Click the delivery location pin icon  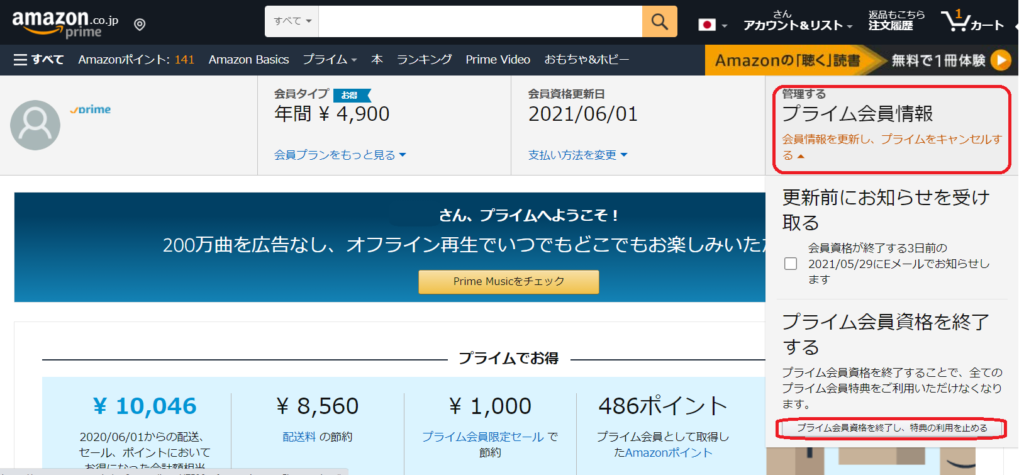(x=139, y=25)
